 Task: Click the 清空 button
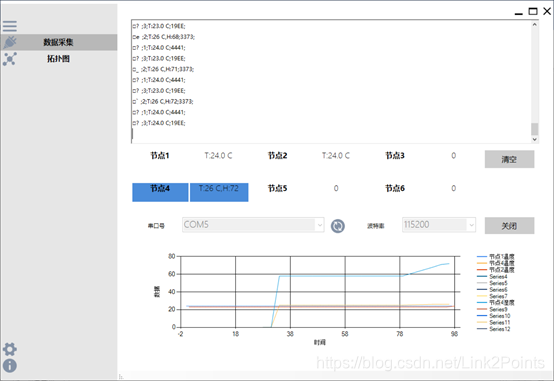pos(509,159)
